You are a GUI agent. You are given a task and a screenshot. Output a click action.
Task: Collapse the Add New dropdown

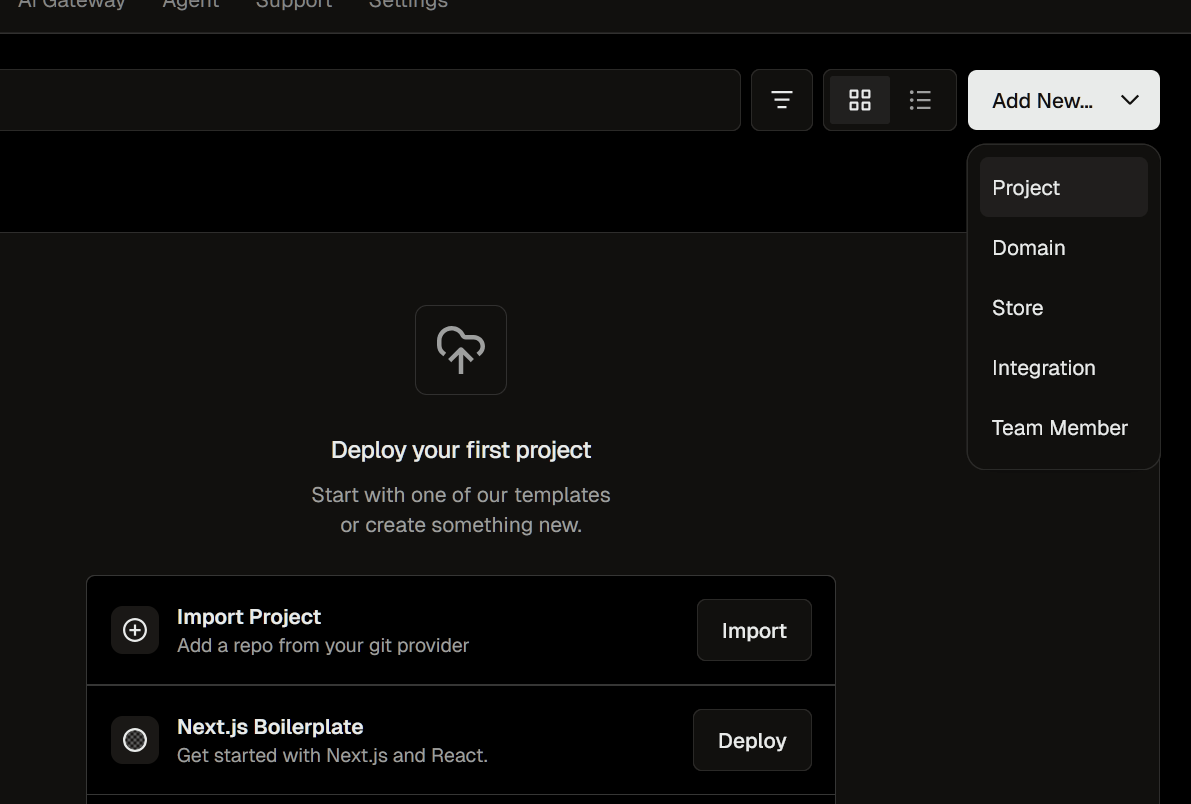1063,100
